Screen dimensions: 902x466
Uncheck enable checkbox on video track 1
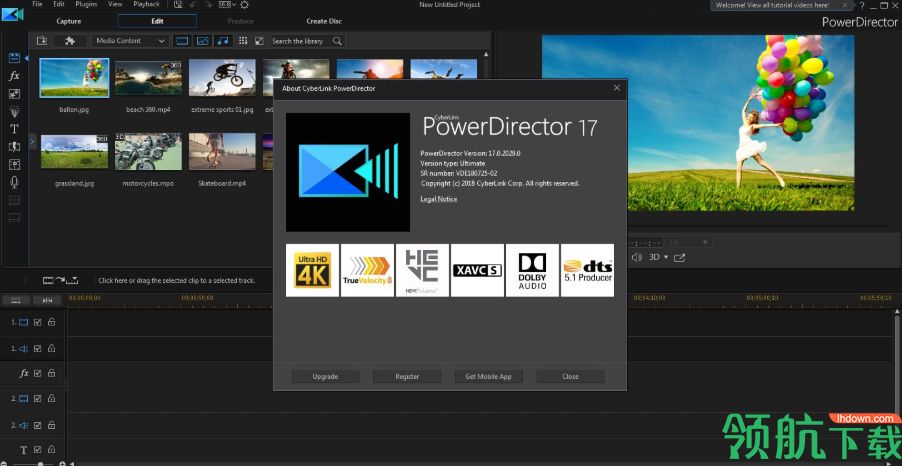37,322
